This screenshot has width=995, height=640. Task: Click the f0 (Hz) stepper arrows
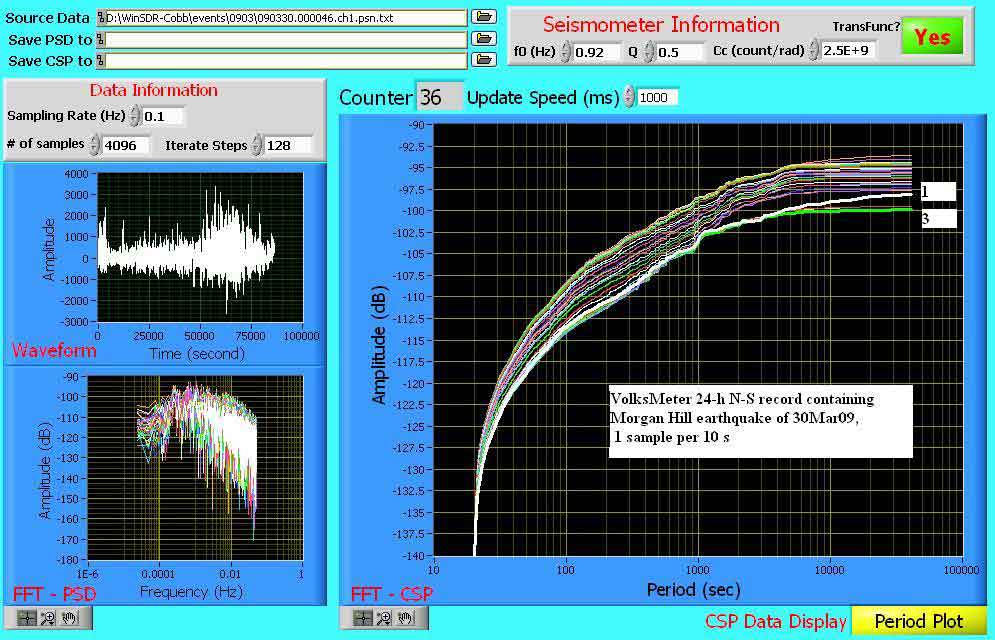coord(565,51)
